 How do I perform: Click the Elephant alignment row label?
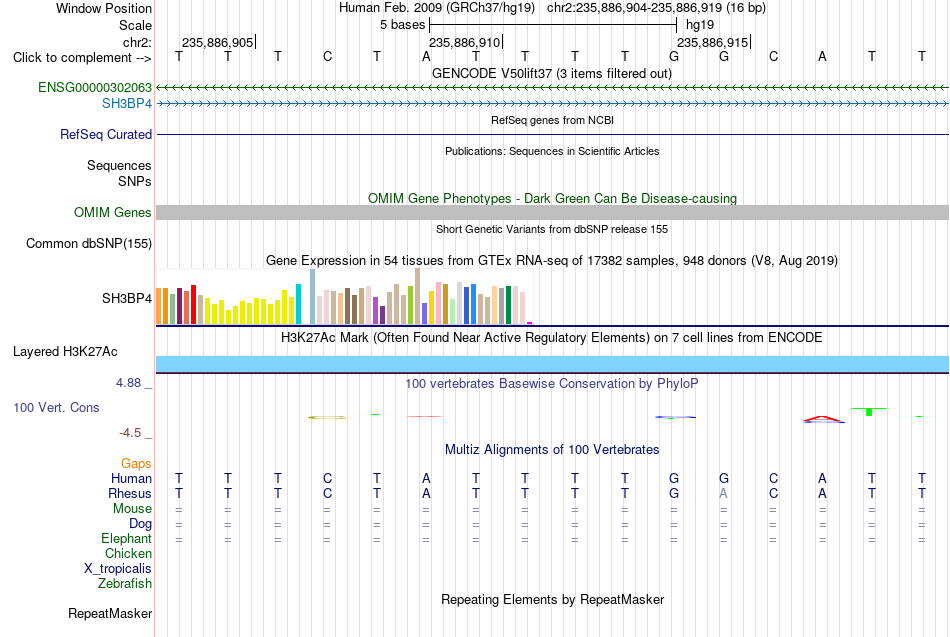click(126, 539)
